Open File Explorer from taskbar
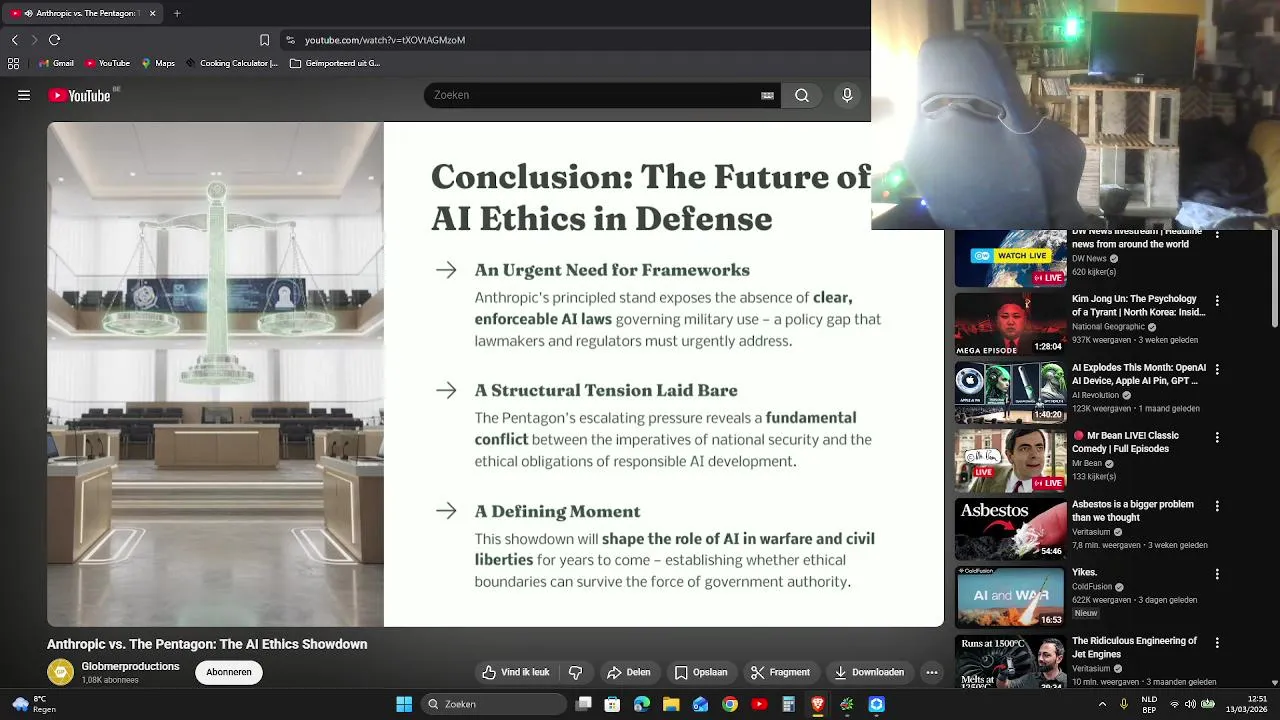The image size is (1280, 720). tap(672, 704)
